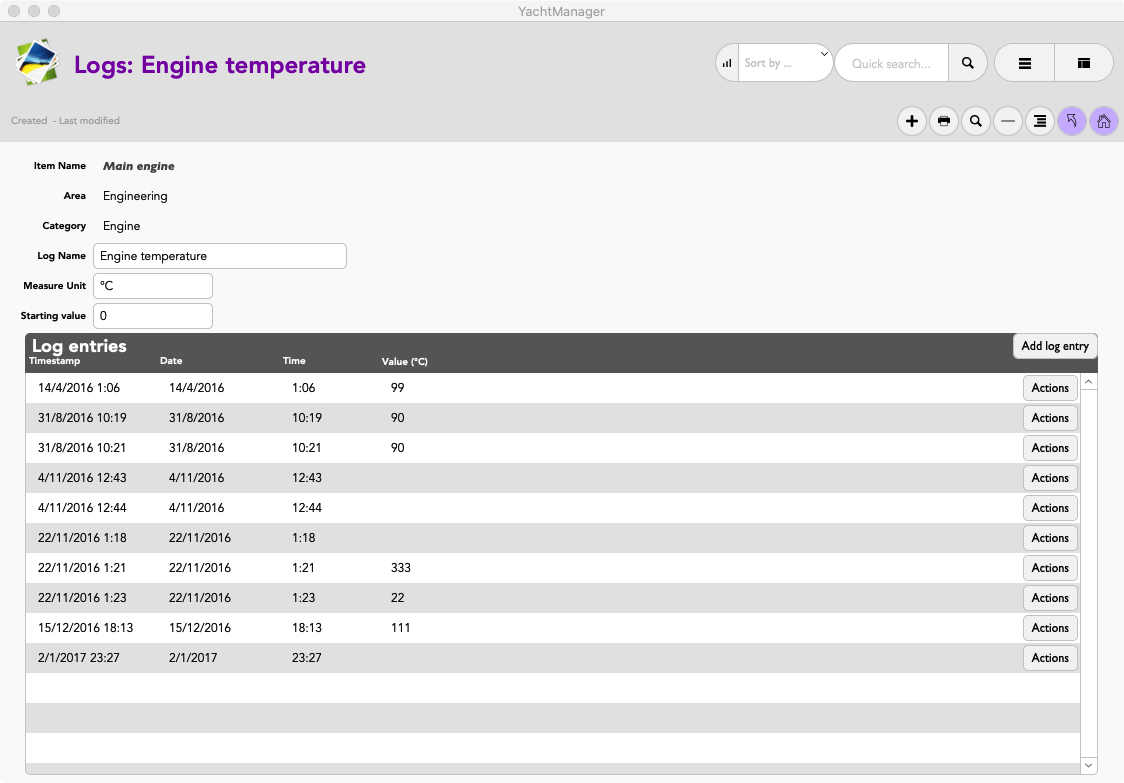
Task: Click the right-aligned lines icon
Action: pos(1040,121)
